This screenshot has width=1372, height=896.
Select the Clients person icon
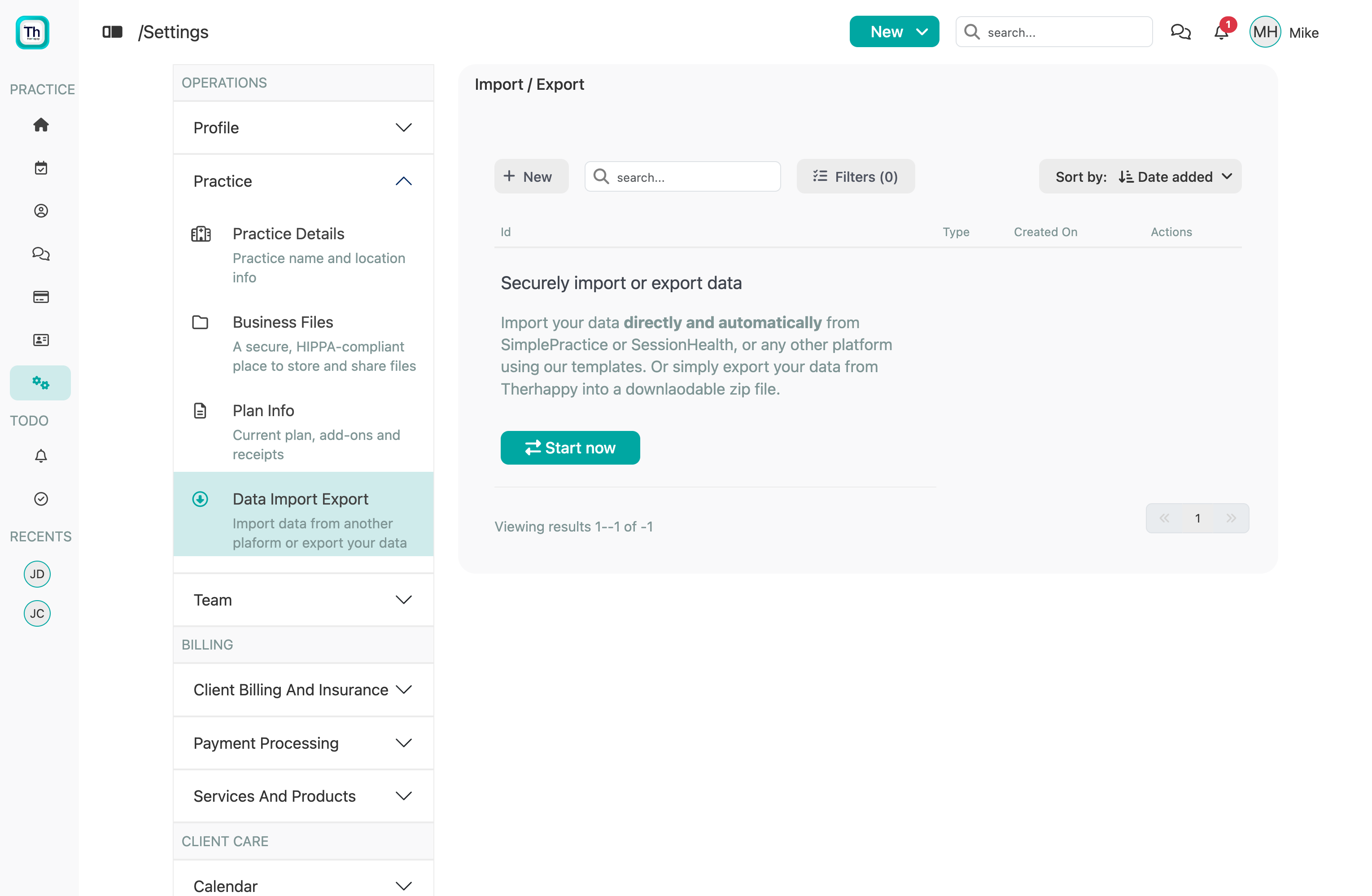pos(40,211)
